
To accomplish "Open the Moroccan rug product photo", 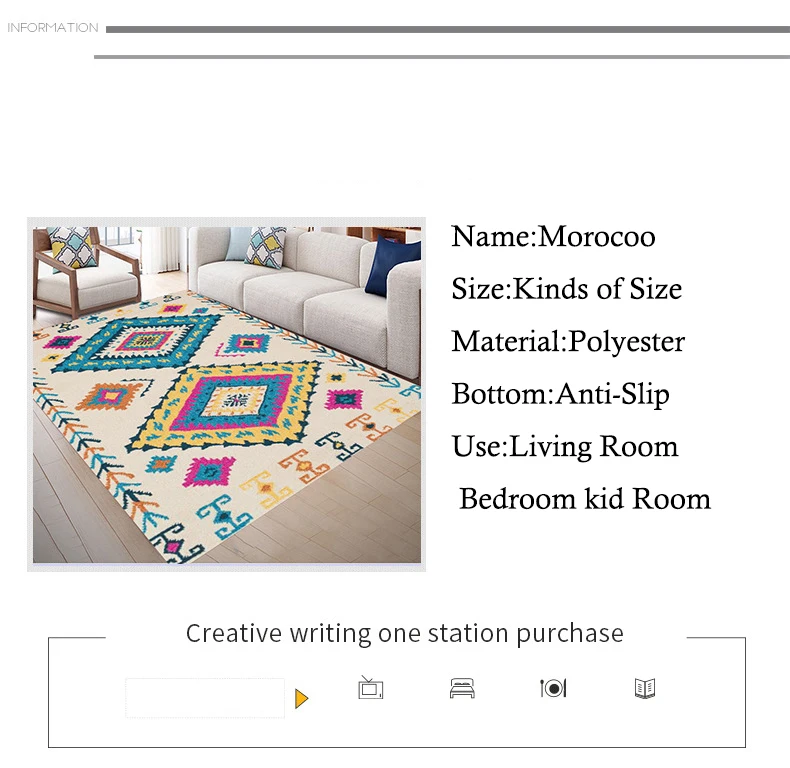I will (227, 395).
